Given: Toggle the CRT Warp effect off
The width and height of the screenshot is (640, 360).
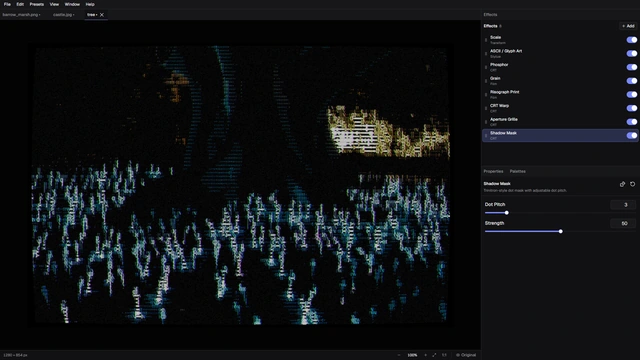Looking at the screenshot, I should click(x=631, y=108).
